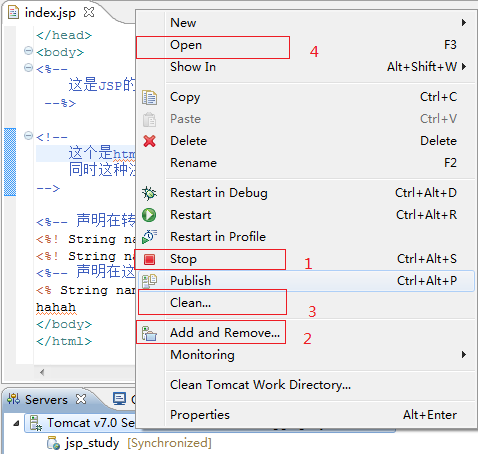This screenshot has width=478, height=455.
Task: Collapse the Tomcat v7.0 server tree node
Action: click(x=16, y=423)
